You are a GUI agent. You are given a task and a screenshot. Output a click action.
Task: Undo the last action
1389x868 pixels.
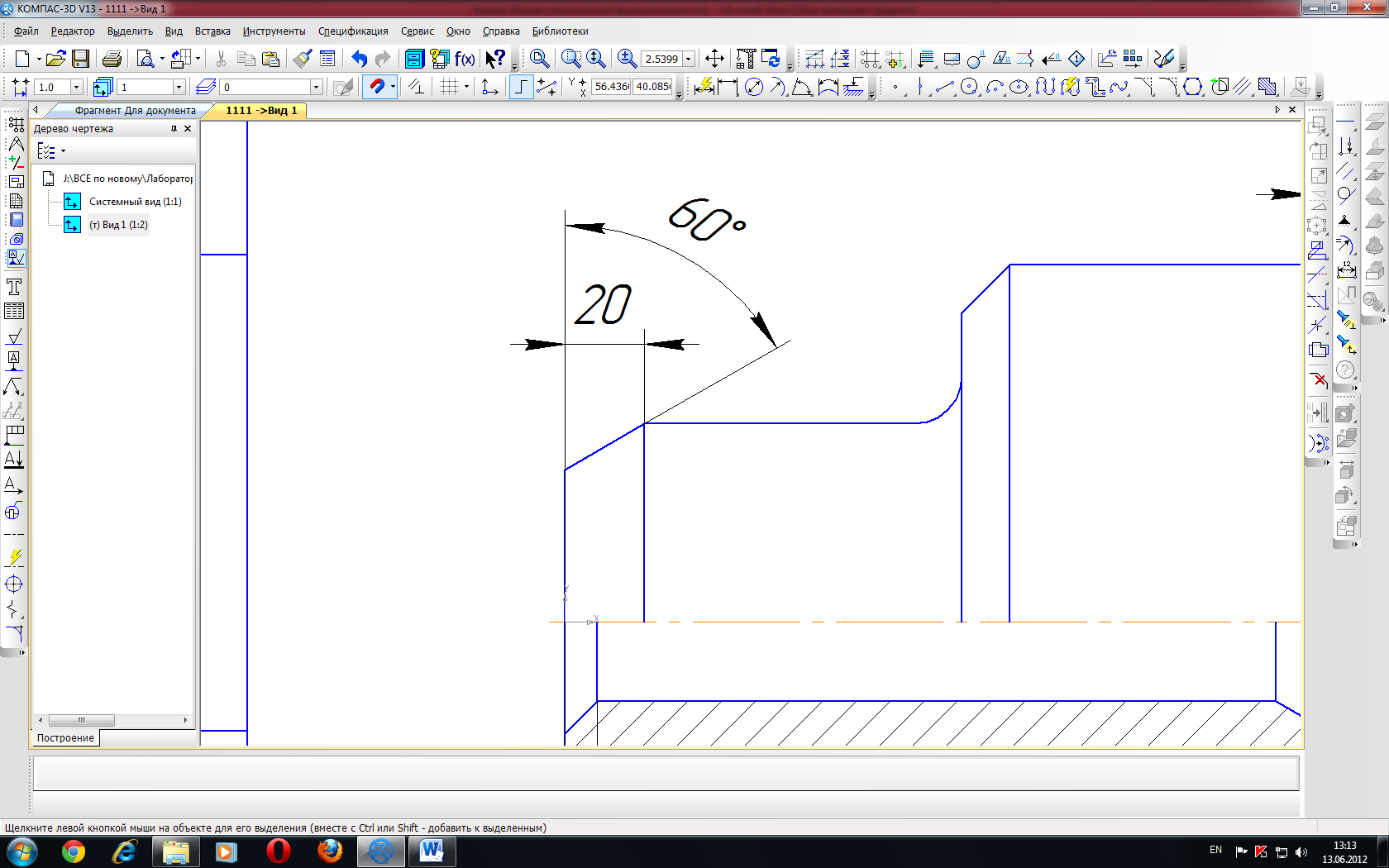coord(359,59)
